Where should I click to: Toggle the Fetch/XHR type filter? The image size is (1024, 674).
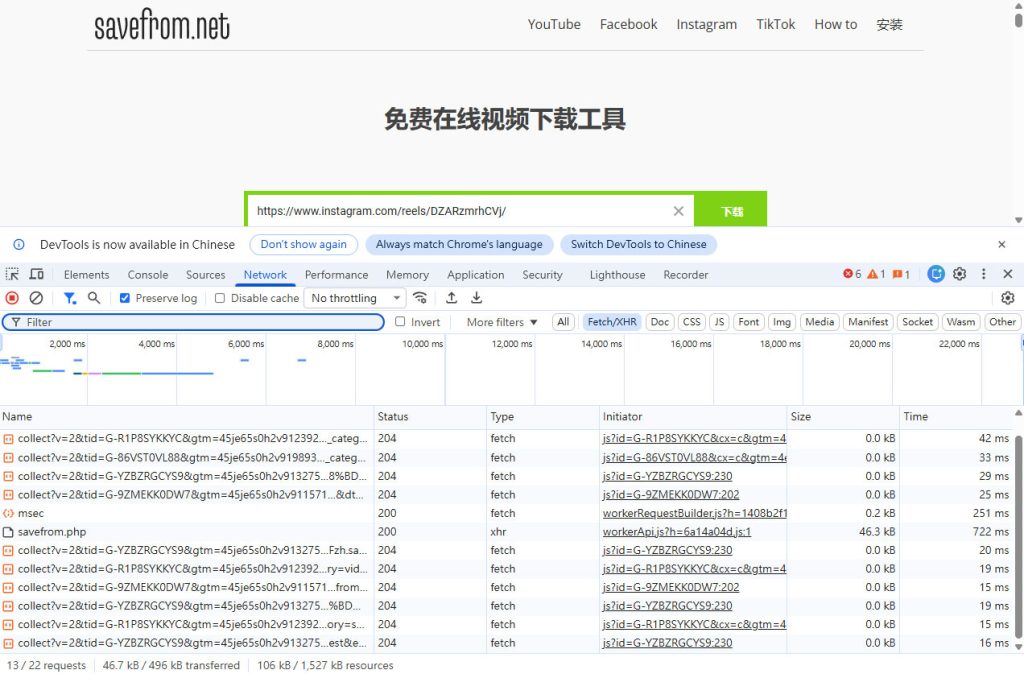pos(612,322)
